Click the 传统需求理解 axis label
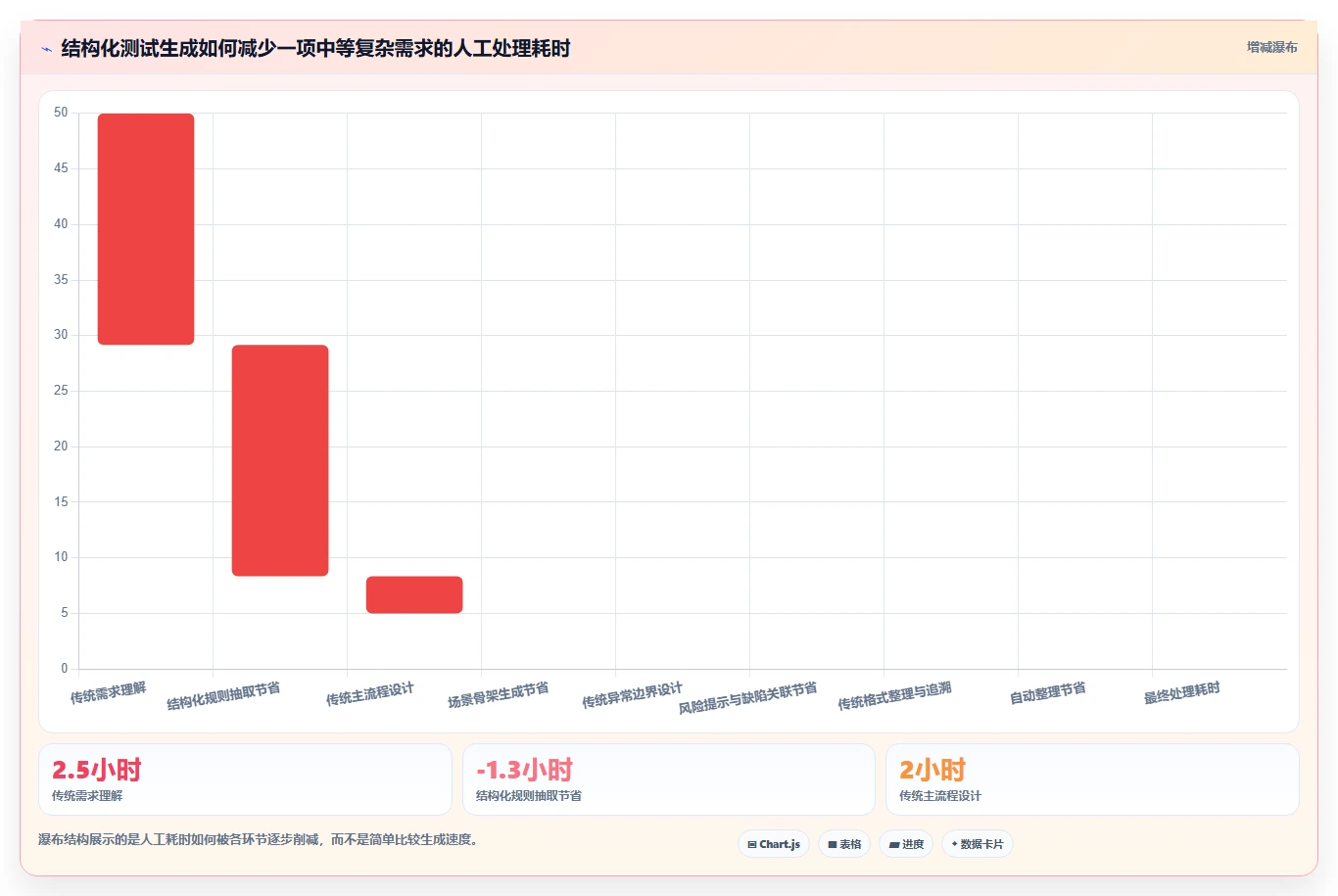Screen dimensions: 1338x896 (x=108, y=693)
